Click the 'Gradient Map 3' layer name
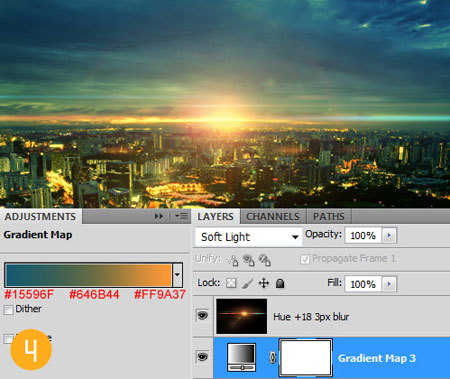This screenshot has width=450, height=379. click(377, 358)
